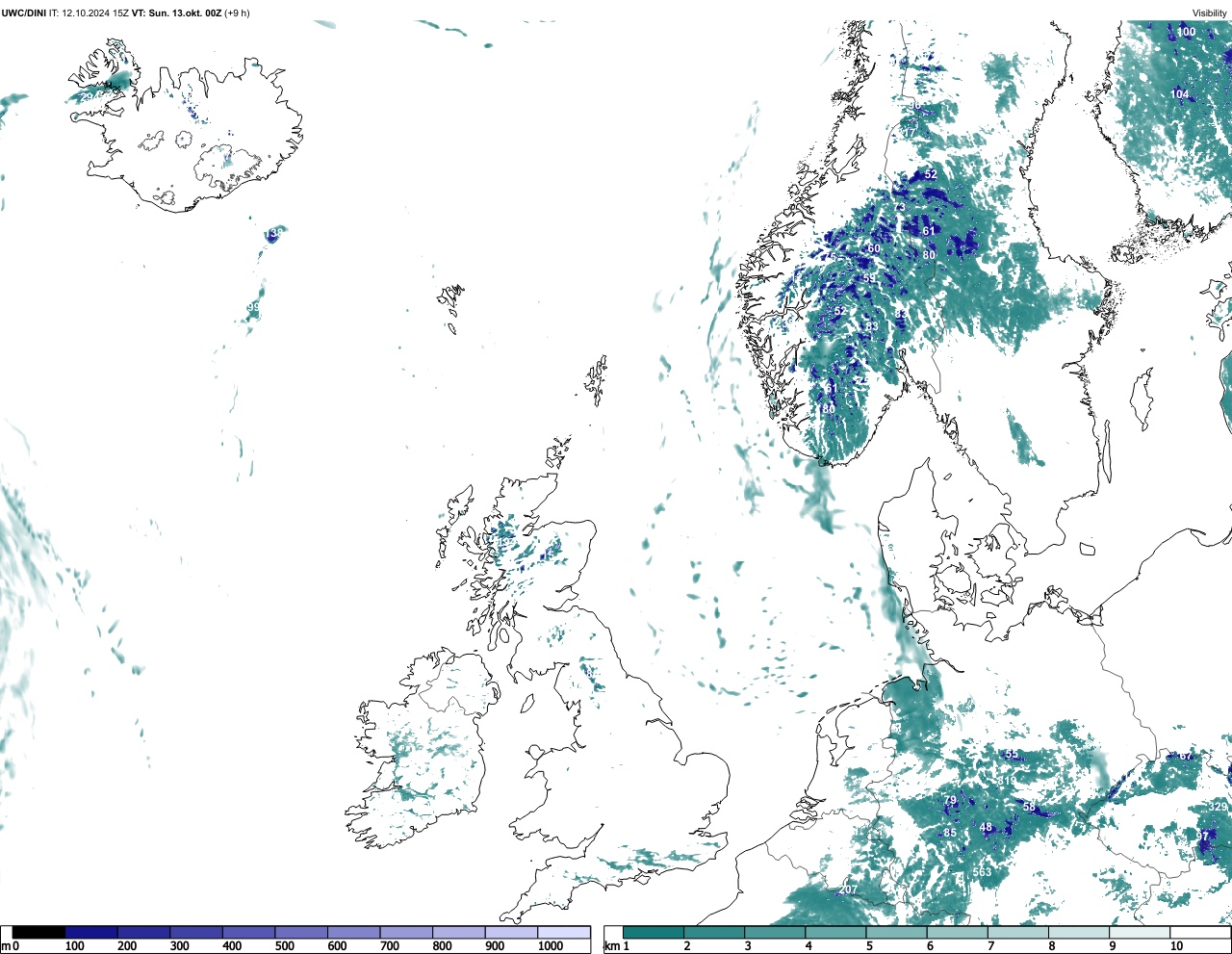
Task: Select the 300–400 m legend color block
Action: pos(196,932)
